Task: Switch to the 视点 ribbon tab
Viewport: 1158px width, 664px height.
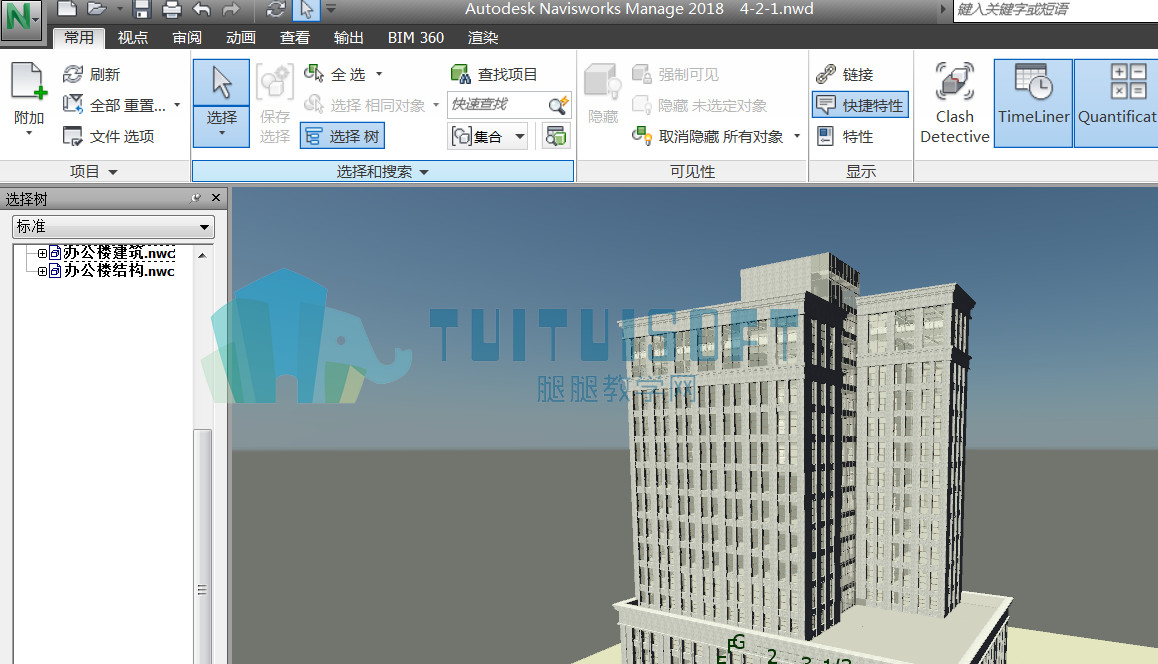Action: click(133, 38)
